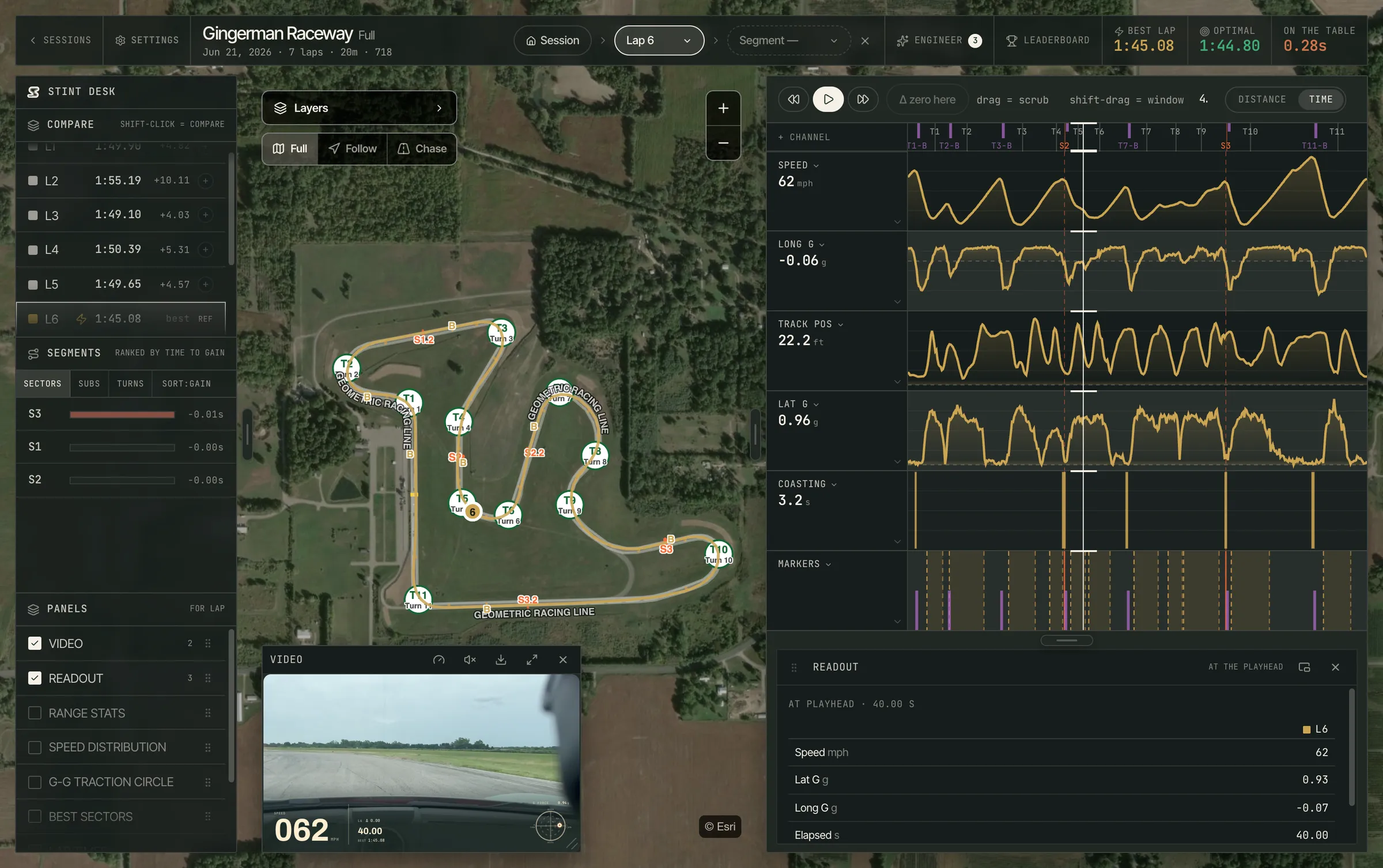This screenshot has height=868, width=1383.
Task: Click the S3 sector gain bar
Action: pyautogui.click(x=122, y=415)
